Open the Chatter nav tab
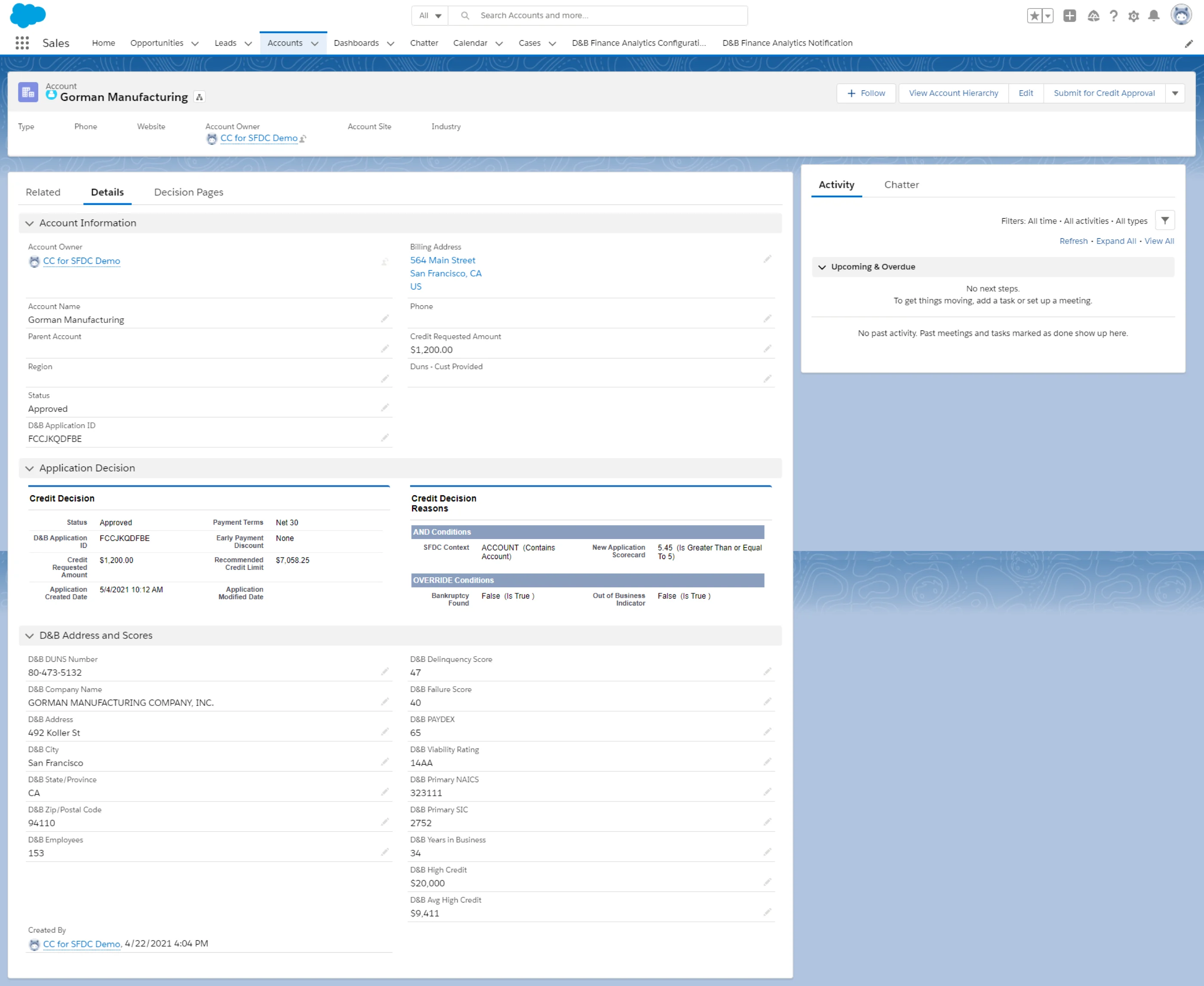The width and height of the screenshot is (1204, 986). pos(424,43)
